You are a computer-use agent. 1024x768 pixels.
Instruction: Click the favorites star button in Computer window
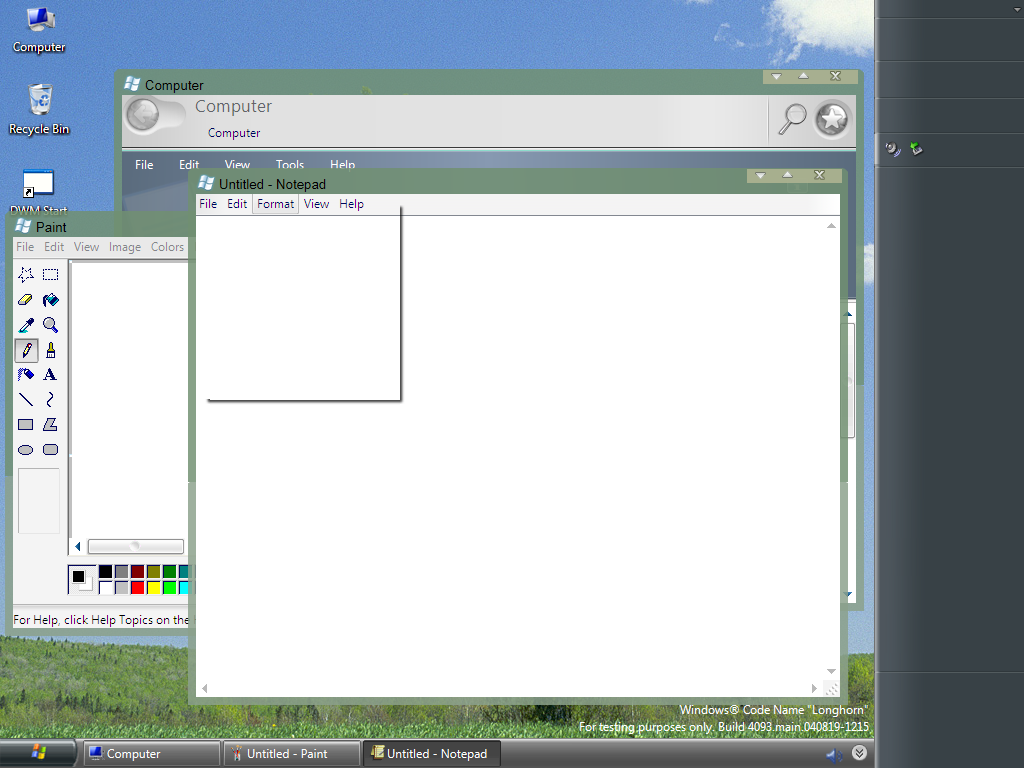[832, 119]
